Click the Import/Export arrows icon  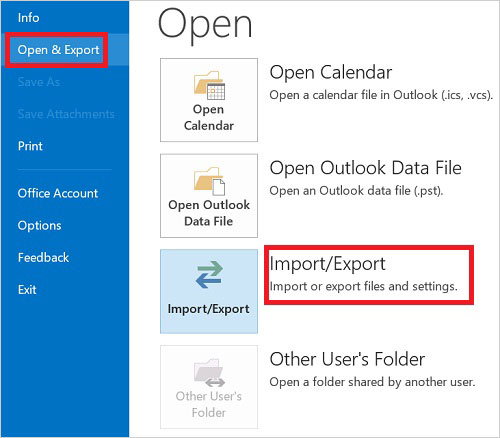pyautogui.click(x=209, y=275)
